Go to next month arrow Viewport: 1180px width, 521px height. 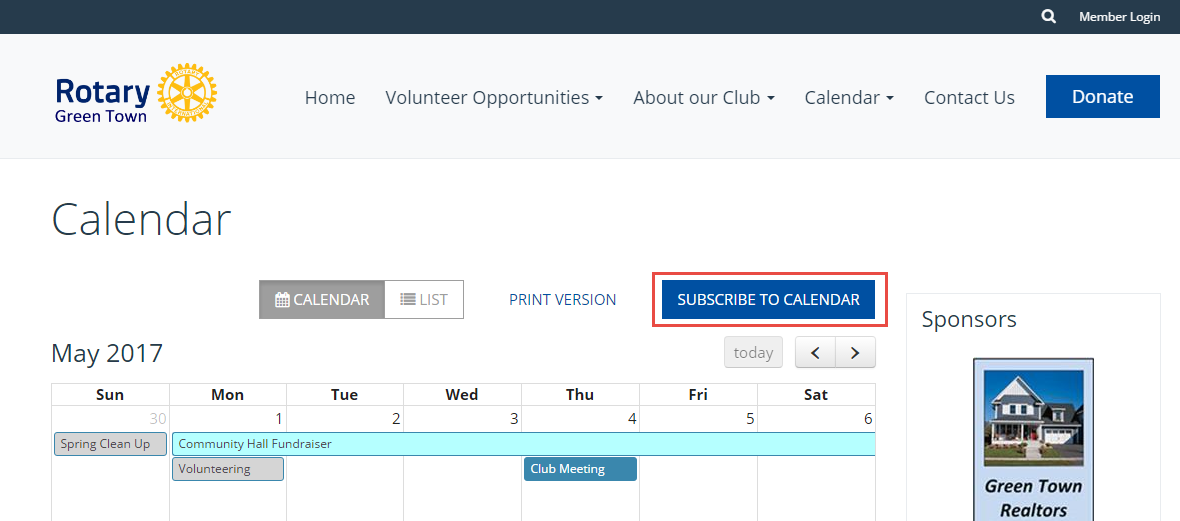coord(855,352)
